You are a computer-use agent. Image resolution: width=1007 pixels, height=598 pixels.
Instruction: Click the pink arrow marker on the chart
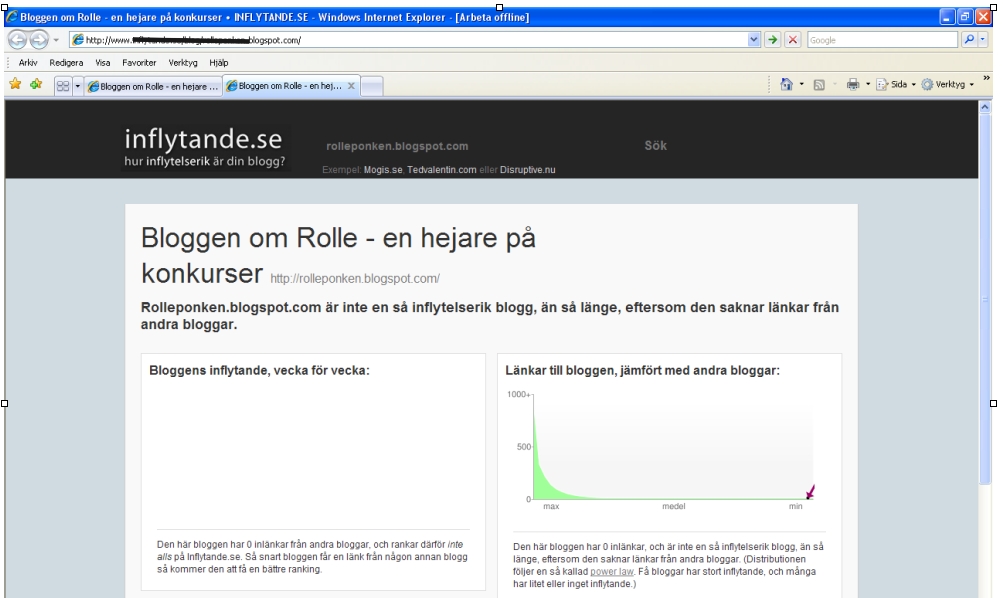click(810, 492)
